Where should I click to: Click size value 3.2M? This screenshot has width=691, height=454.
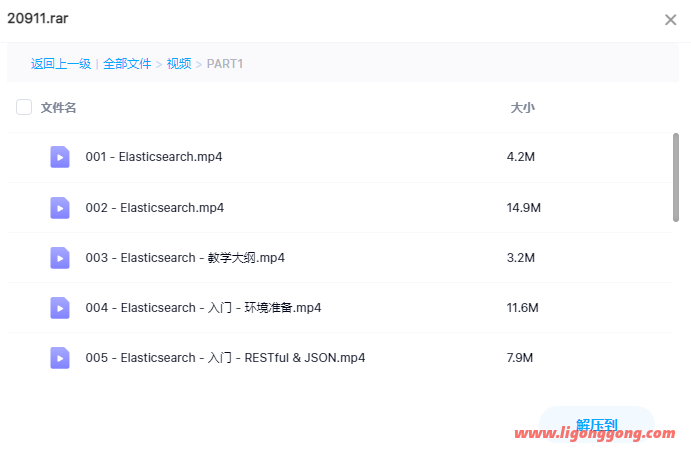[x=520, y=258]
